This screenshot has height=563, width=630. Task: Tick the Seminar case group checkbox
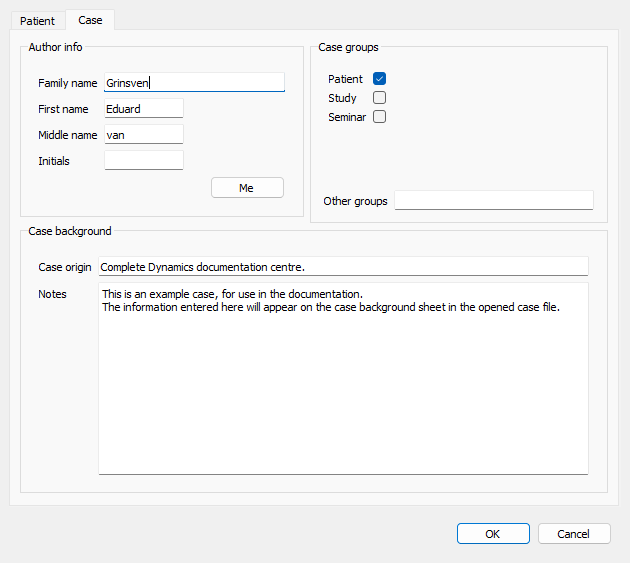point(379,117)
